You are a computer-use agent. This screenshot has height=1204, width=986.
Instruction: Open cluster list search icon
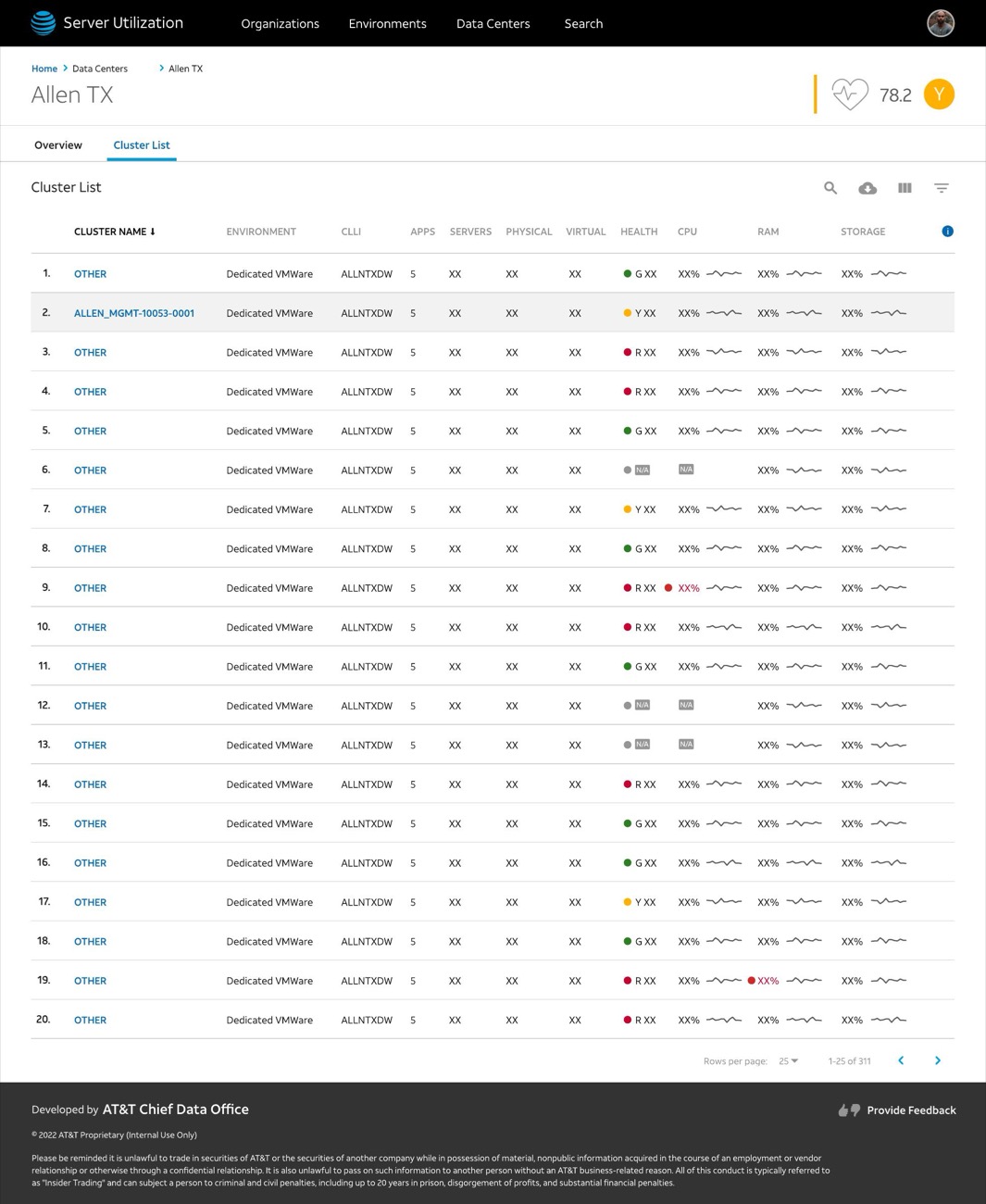(x=830, y=188)
